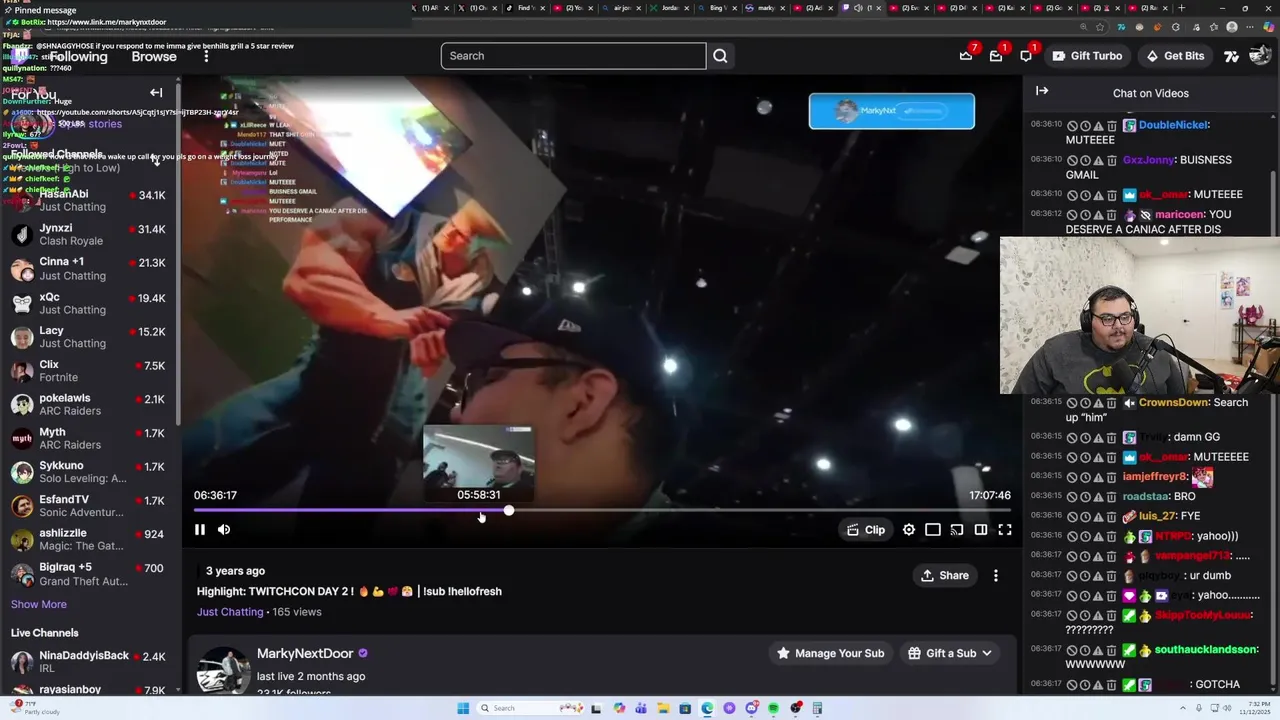
Task: Click the Share button
Action: [x=945, y=576]
